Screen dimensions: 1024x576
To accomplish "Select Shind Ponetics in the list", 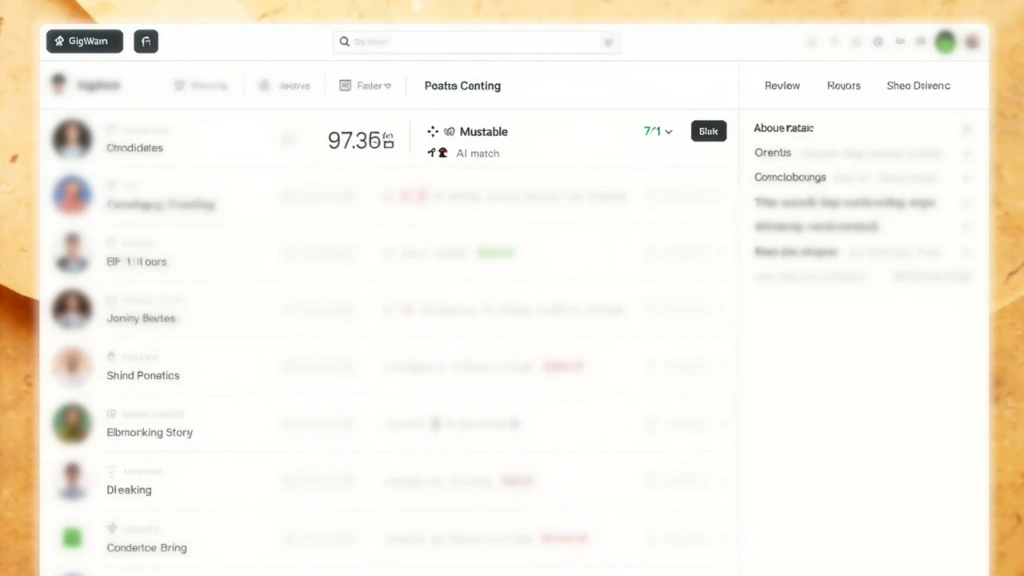I will pos(143,376).
